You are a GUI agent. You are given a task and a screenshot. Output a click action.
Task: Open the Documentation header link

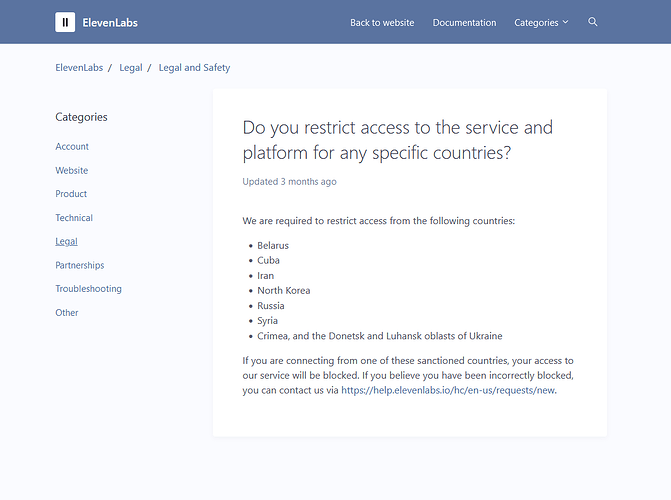coord(464,23)
